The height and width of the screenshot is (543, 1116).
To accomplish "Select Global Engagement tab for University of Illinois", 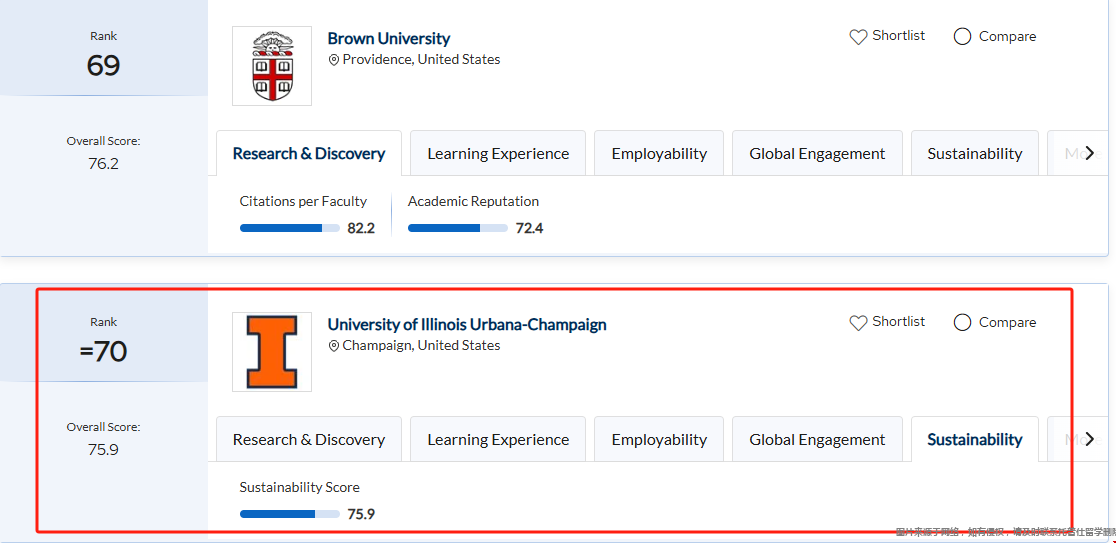I will tap(817, 440).
